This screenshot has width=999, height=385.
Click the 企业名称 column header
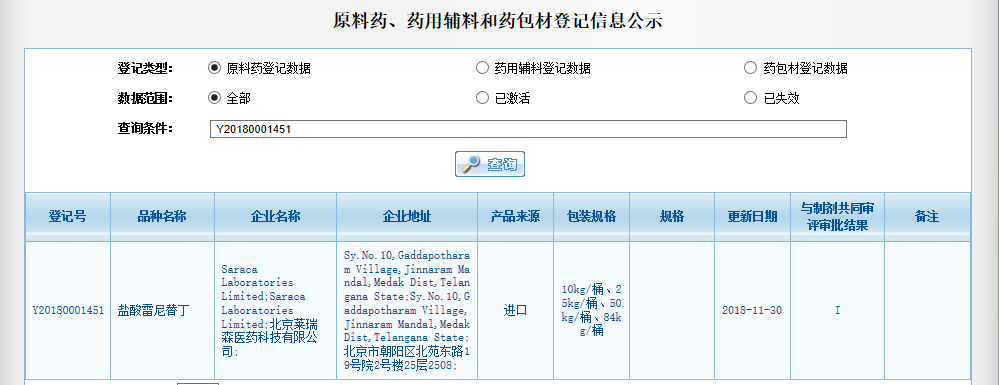(275, 217)
